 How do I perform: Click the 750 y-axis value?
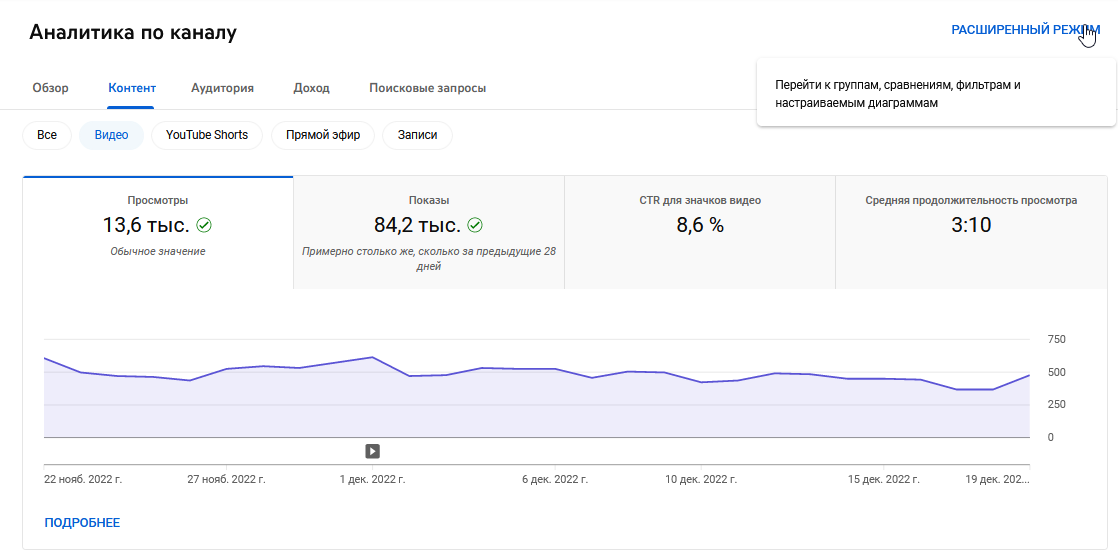click(1056, 340)
